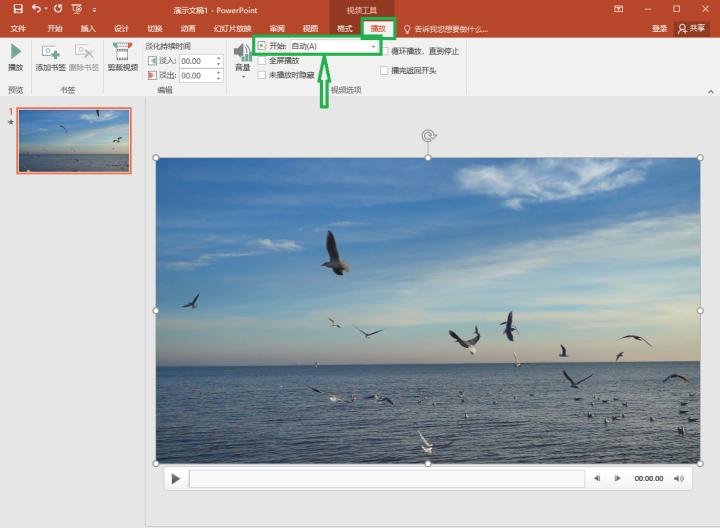Mute the video with the speaker icon
The height and width of the screenshot is (528, 720).
click(680, 478)
